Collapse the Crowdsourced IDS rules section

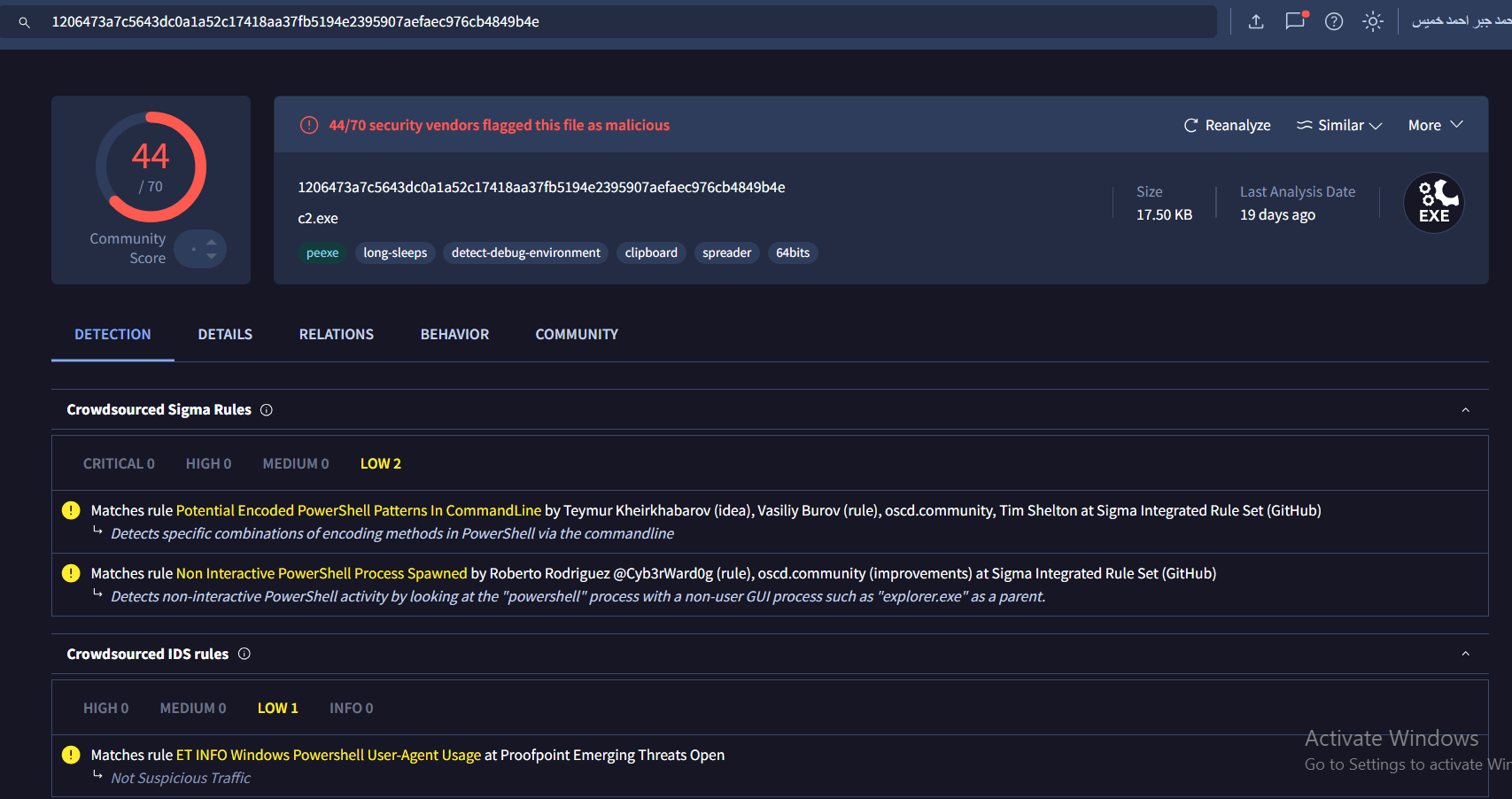click(1465, 654)
